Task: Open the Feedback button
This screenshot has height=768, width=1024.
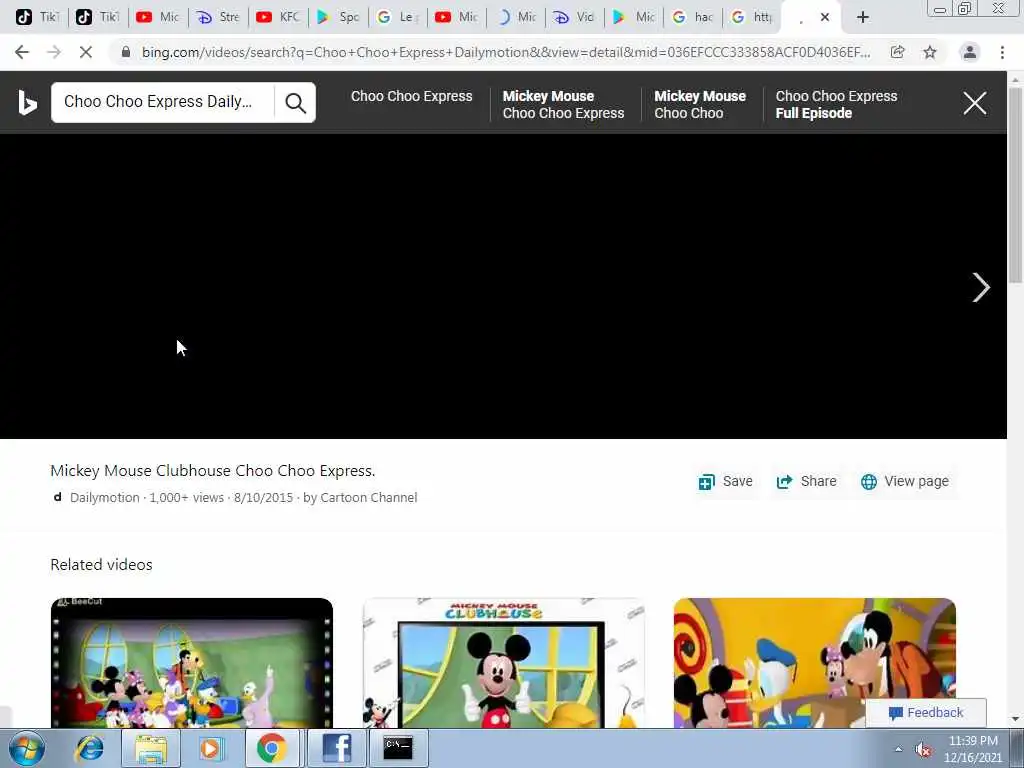Action: (x=925, y=712)
